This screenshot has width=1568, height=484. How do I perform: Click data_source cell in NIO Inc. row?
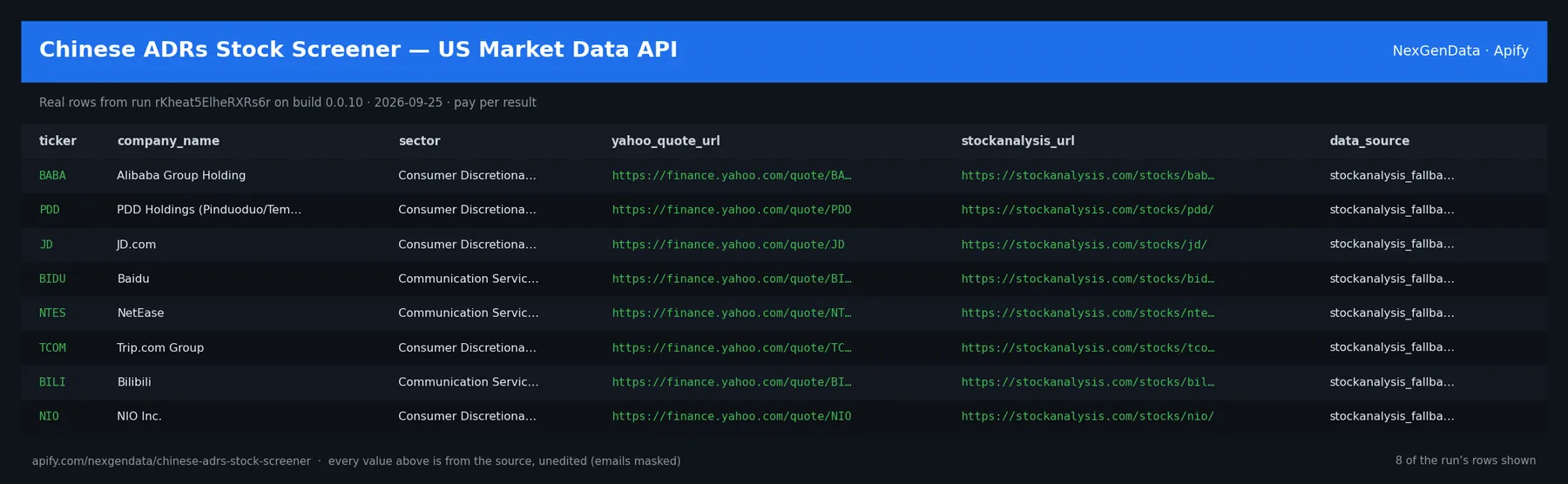pyautogui.click(x=1391, y=416)
